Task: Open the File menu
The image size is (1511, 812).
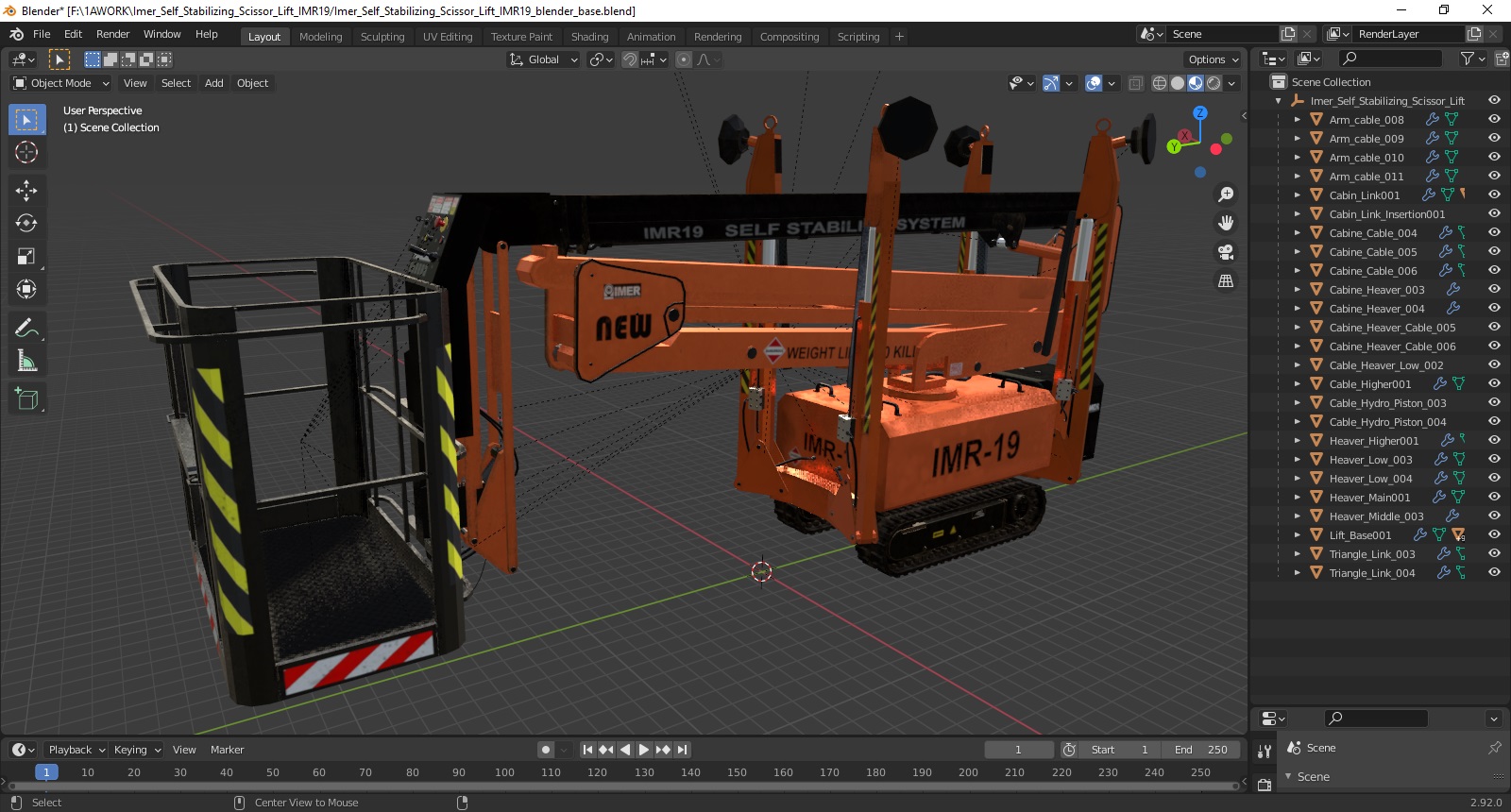Action: tap(42, 34)
